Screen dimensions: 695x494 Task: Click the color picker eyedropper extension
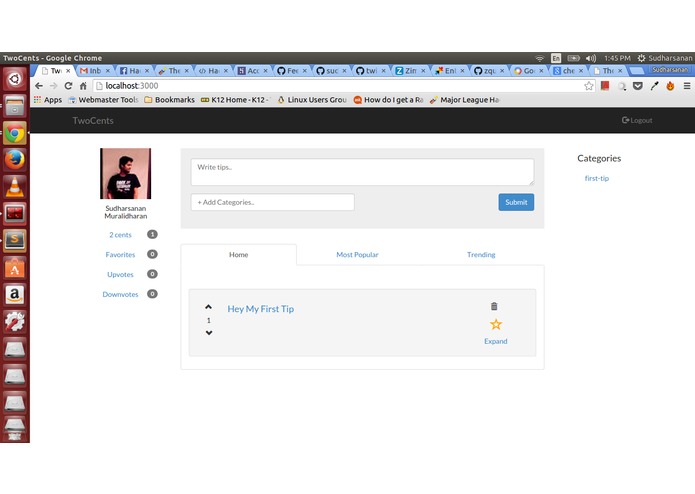tap(654, 86)
